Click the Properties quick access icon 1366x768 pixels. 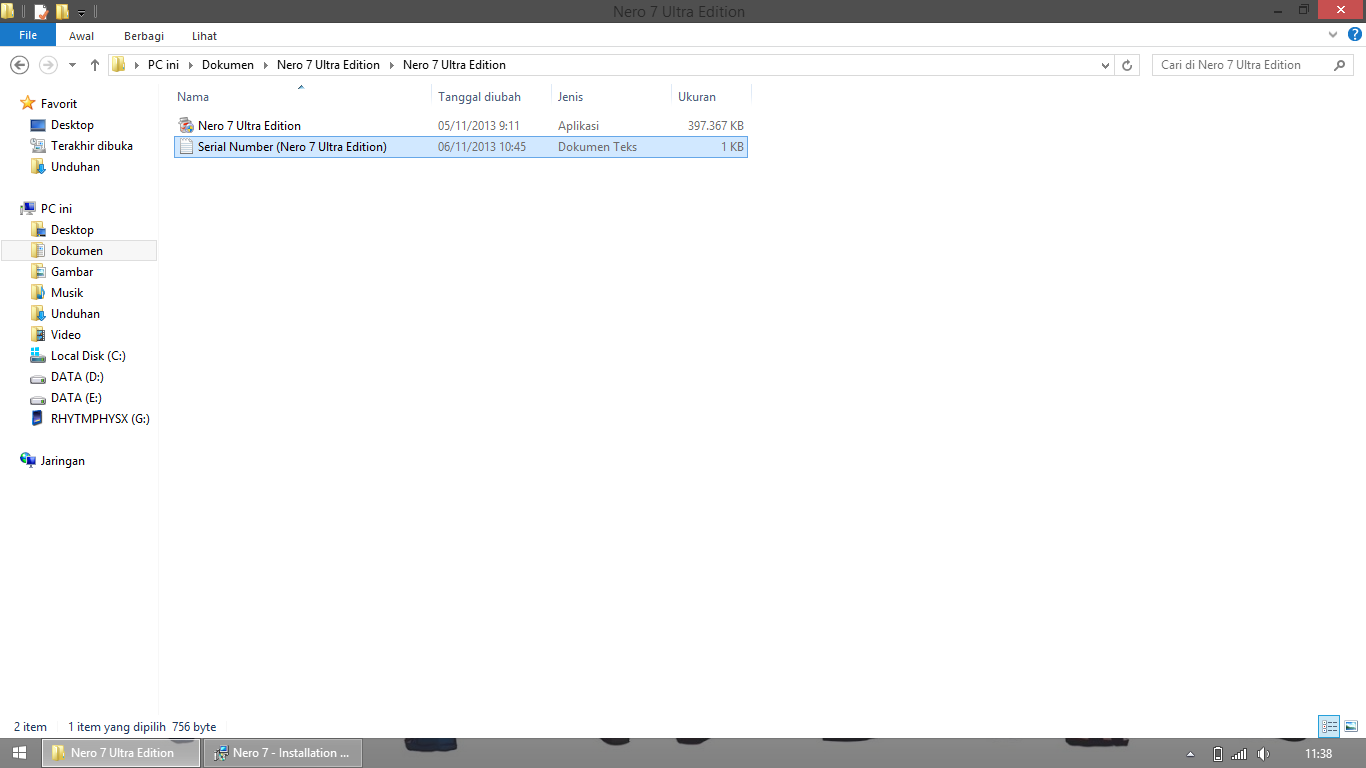41,12
